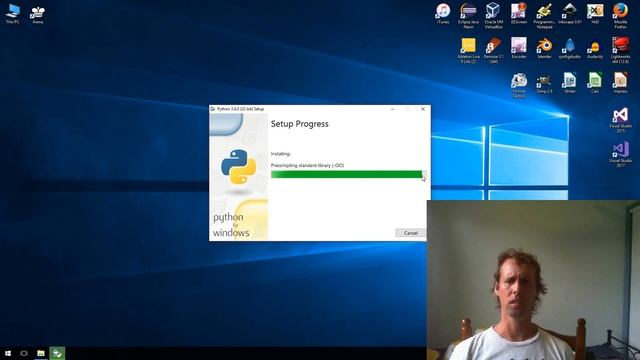Screen dimensions: 640x360
Task: Launch Eclipse Java Neon from the desktop
Action: (468, 16)
